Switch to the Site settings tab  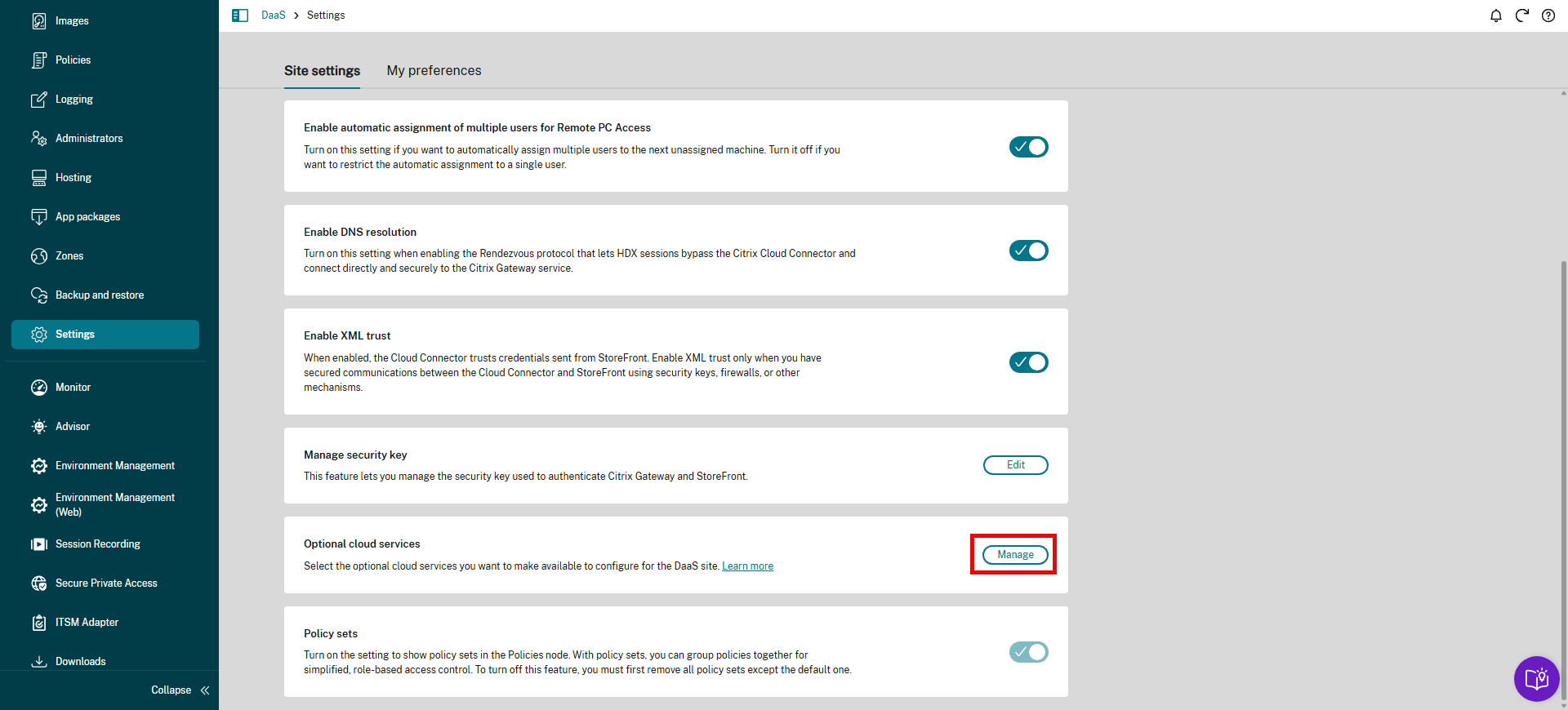pyautogui.click(x=322, y=71)
